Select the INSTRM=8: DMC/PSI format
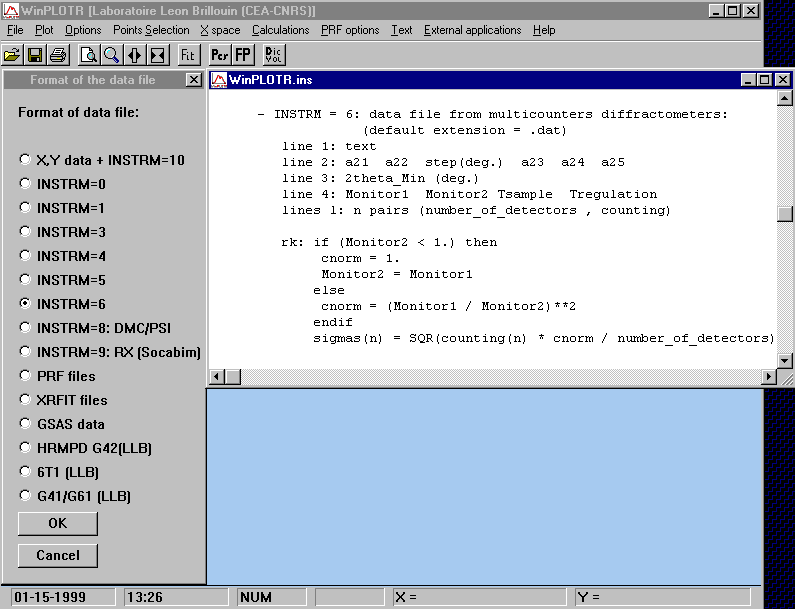 point(25,328)
